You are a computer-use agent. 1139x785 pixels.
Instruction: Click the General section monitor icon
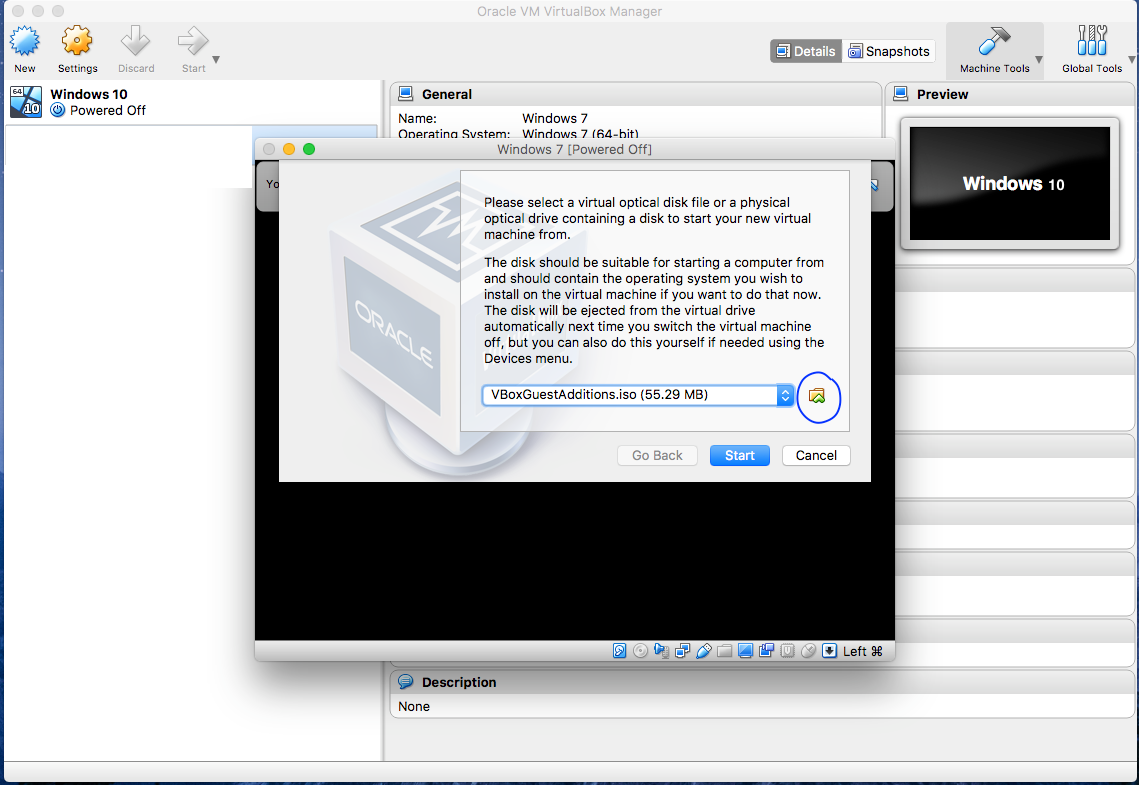(x=406, y=94)
